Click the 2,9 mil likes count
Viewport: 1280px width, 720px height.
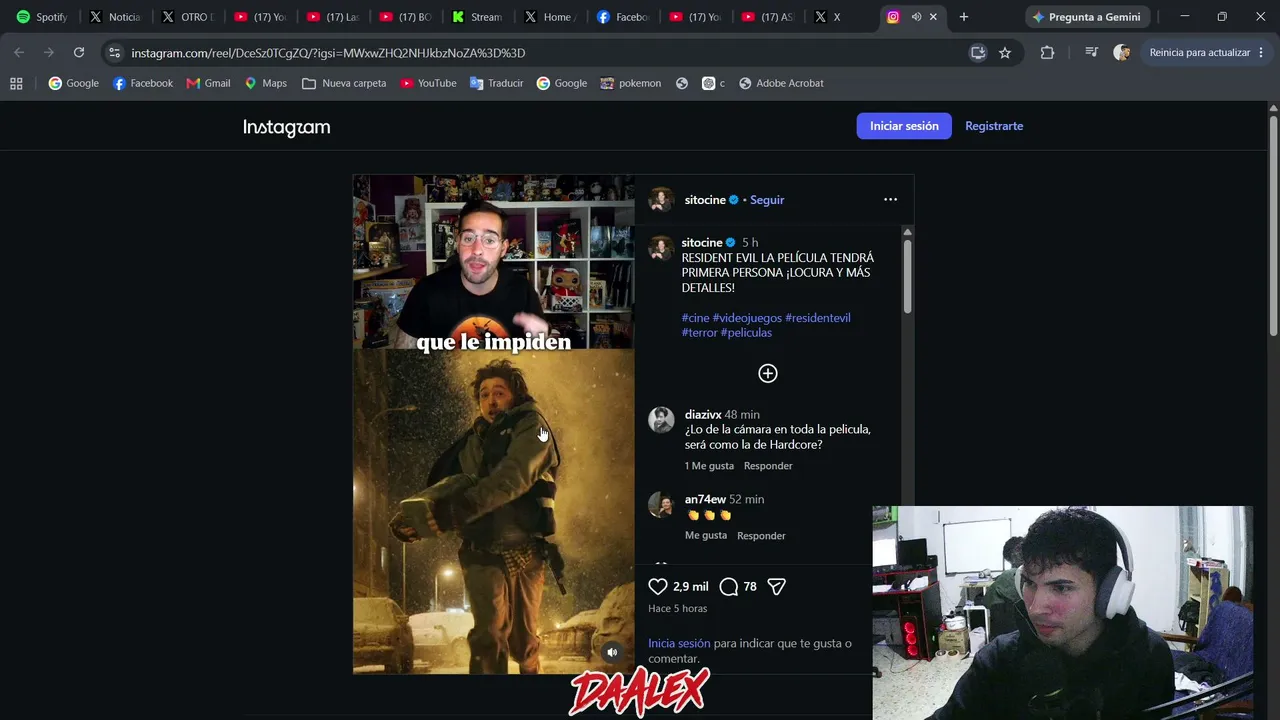(x=691, y=587)
